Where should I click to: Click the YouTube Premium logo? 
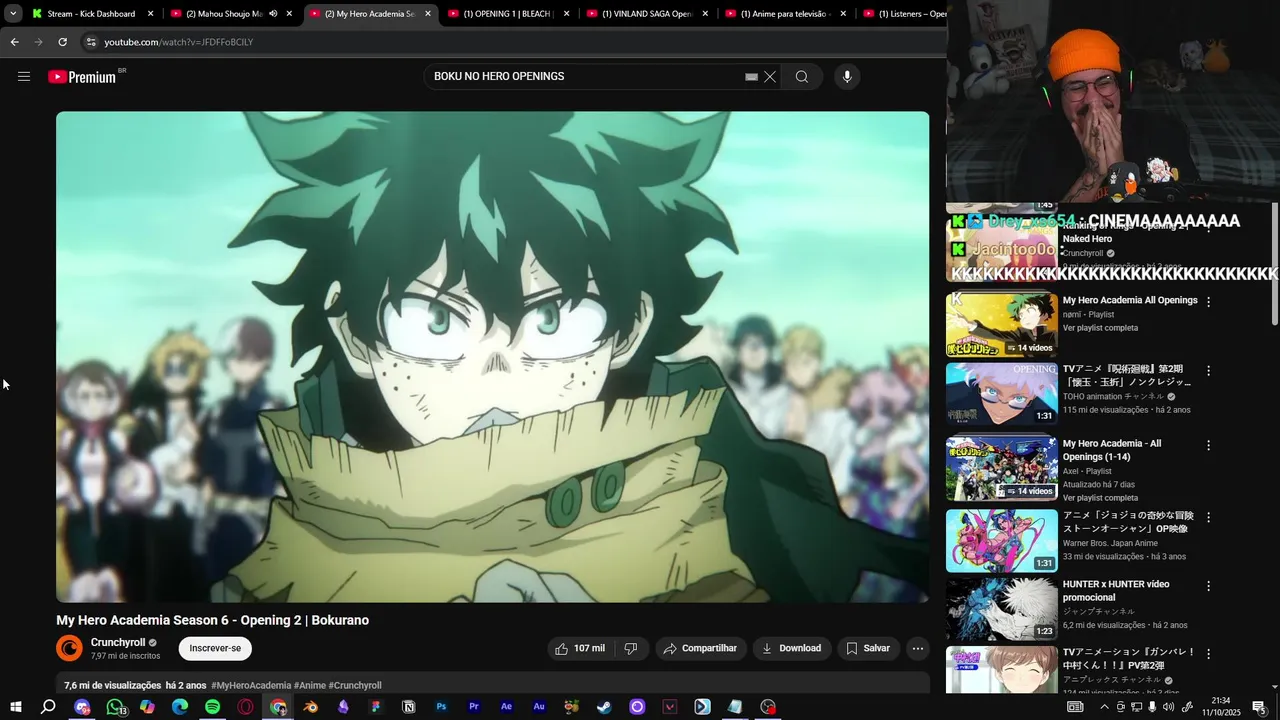tap(83, 77)
